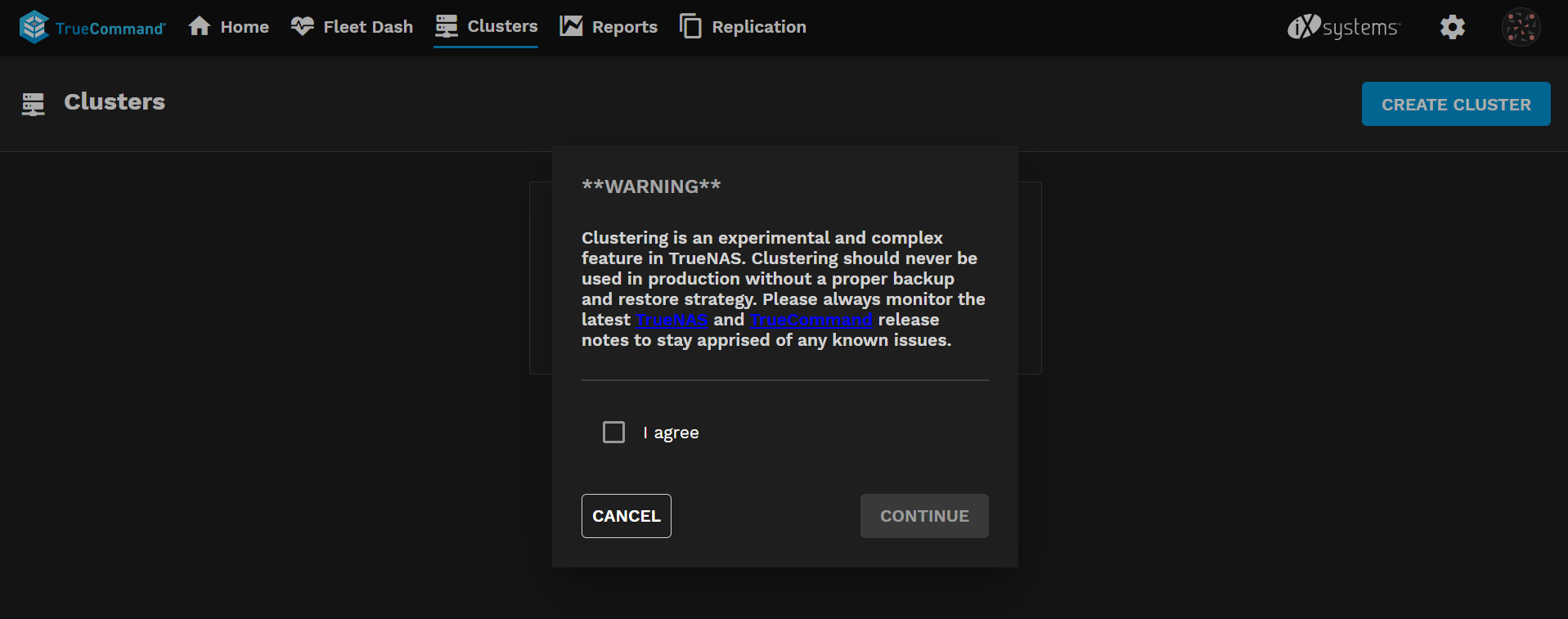Click the Home house icon
This screenshot has width=1568, height=619.
[200, 26]
